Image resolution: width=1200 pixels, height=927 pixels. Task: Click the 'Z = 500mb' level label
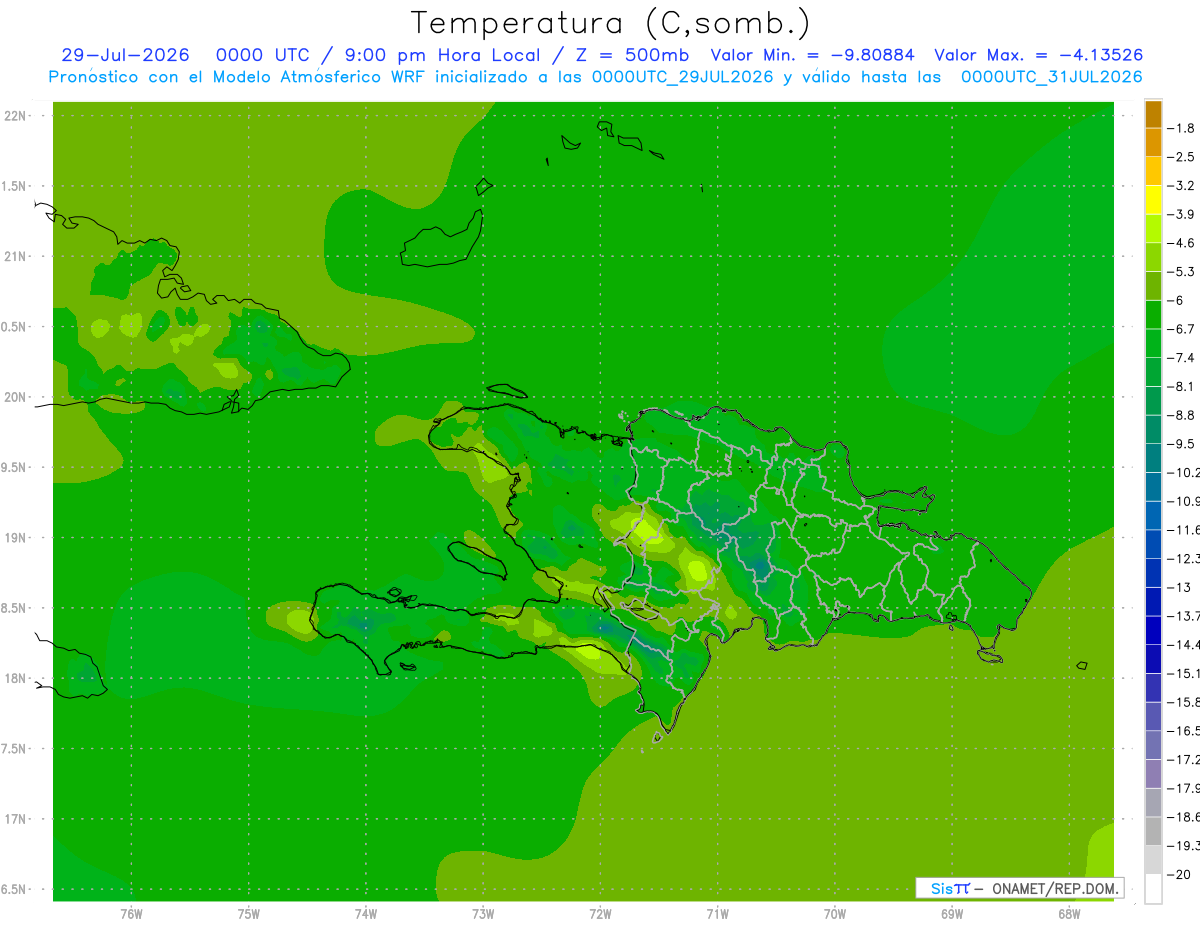[633, 55]
